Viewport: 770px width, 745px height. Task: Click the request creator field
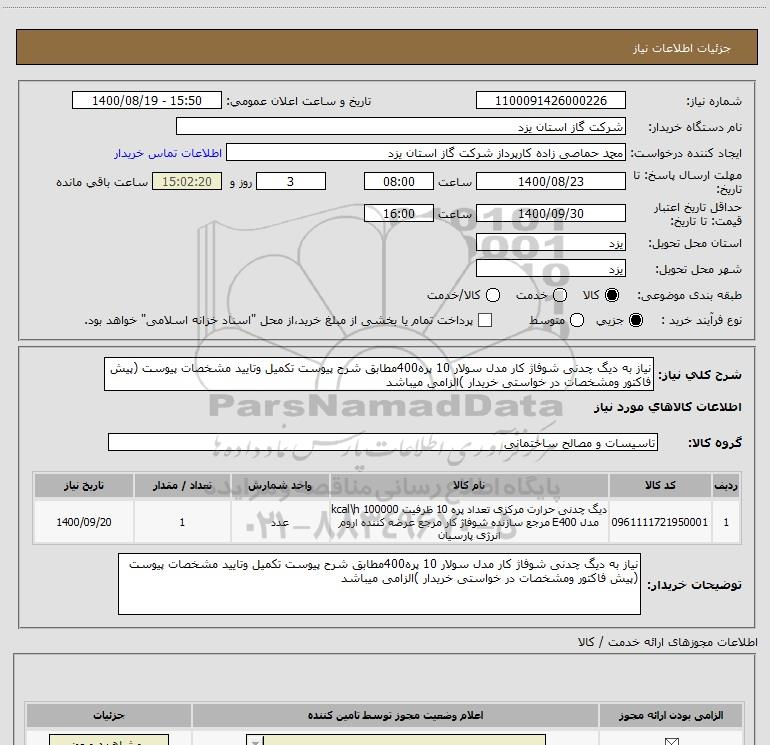click(426, 153)
